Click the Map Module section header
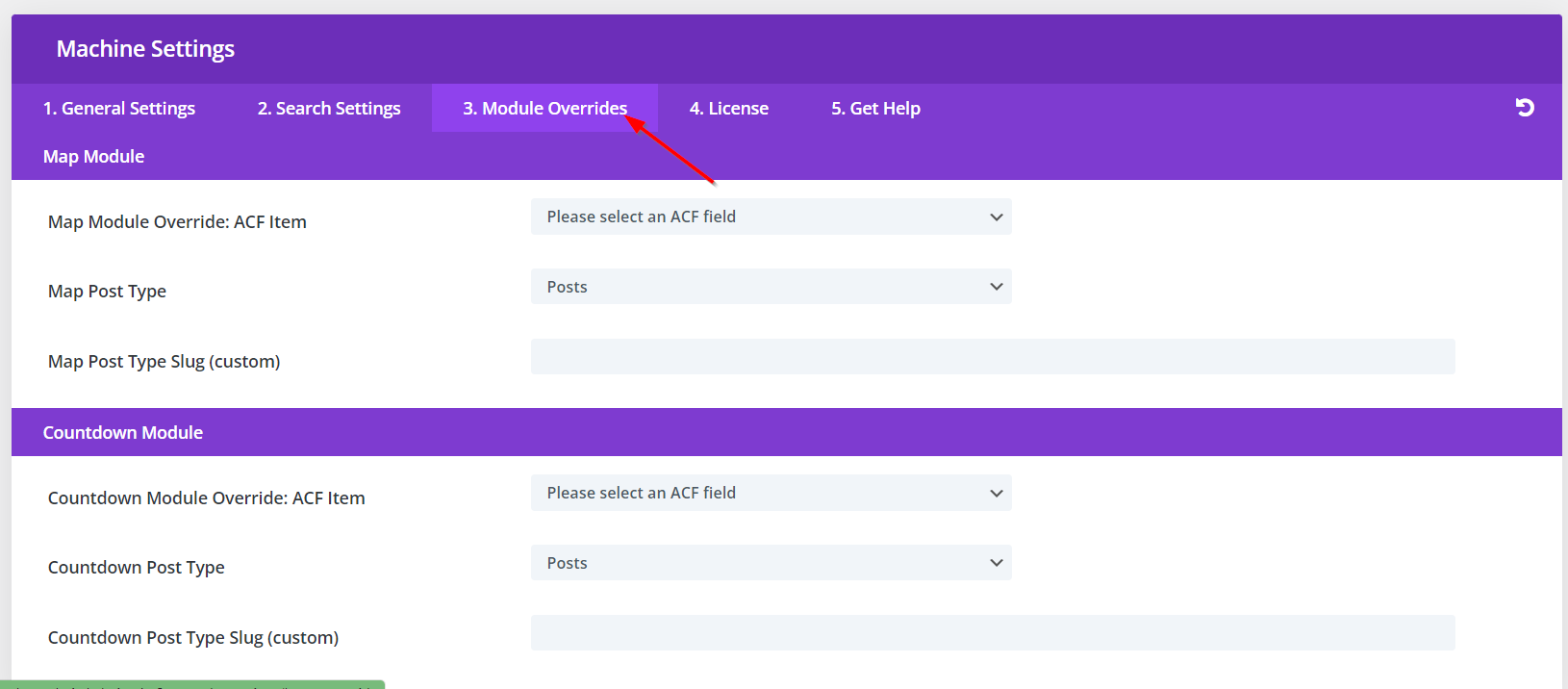The image size is (1568, 689). coord(94,157)
